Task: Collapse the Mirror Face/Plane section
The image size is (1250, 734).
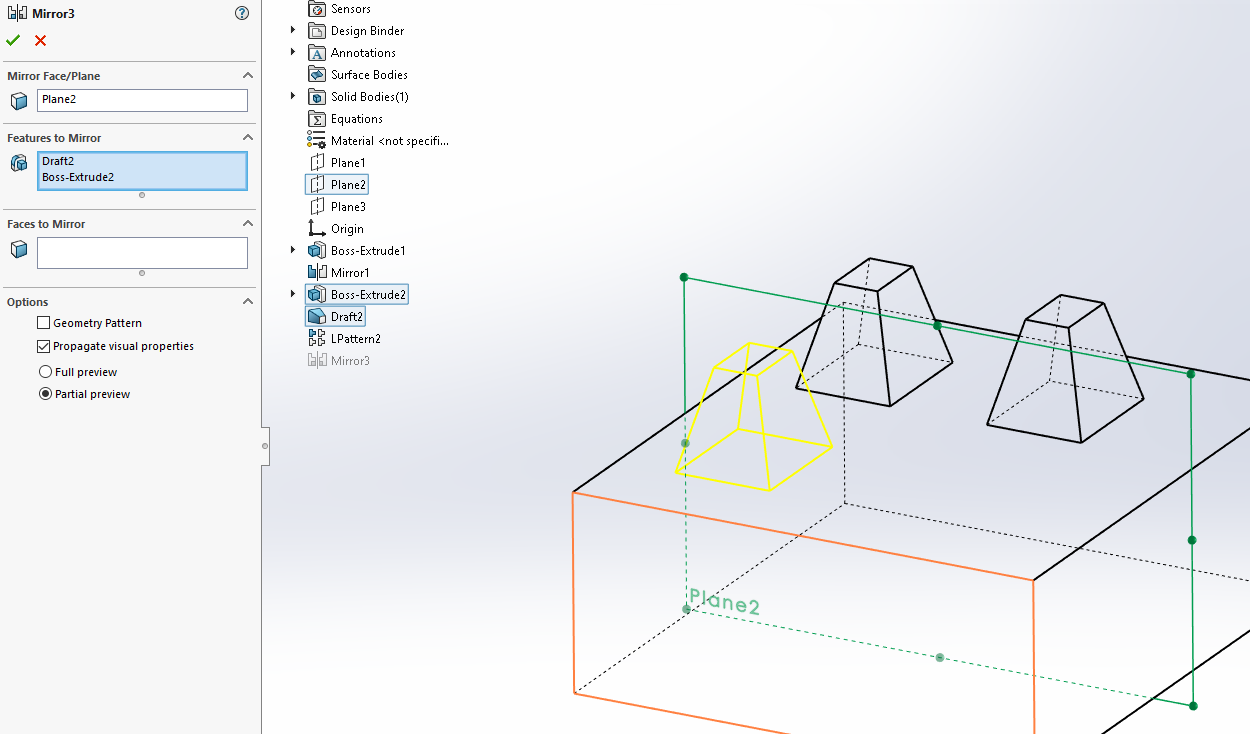Action: coord(248,76)
